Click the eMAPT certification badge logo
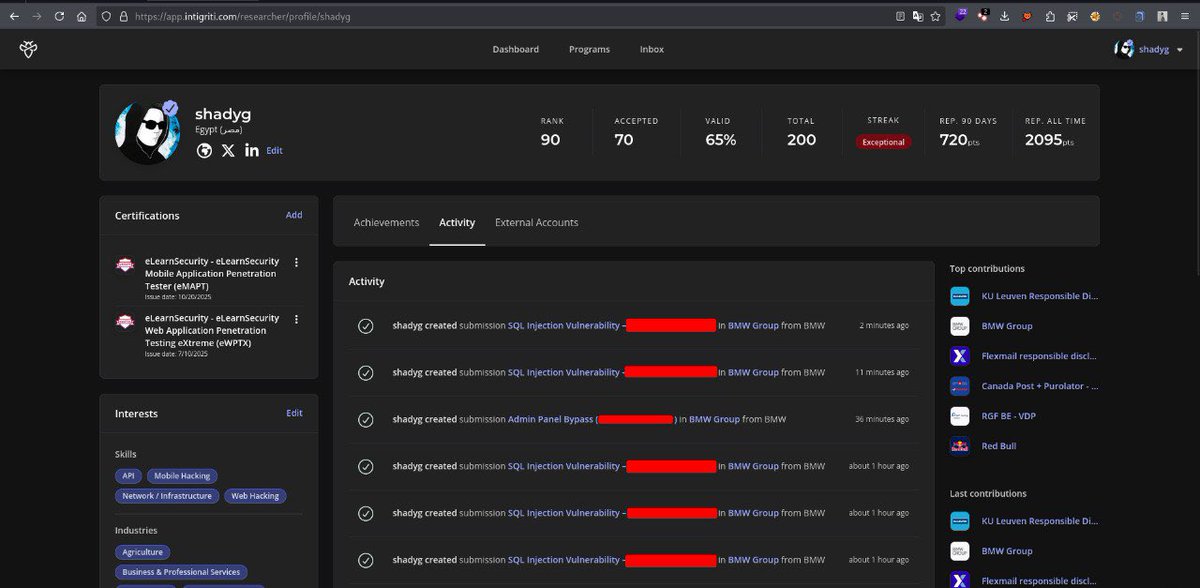The image size is (1200, 588). point(125,265)
